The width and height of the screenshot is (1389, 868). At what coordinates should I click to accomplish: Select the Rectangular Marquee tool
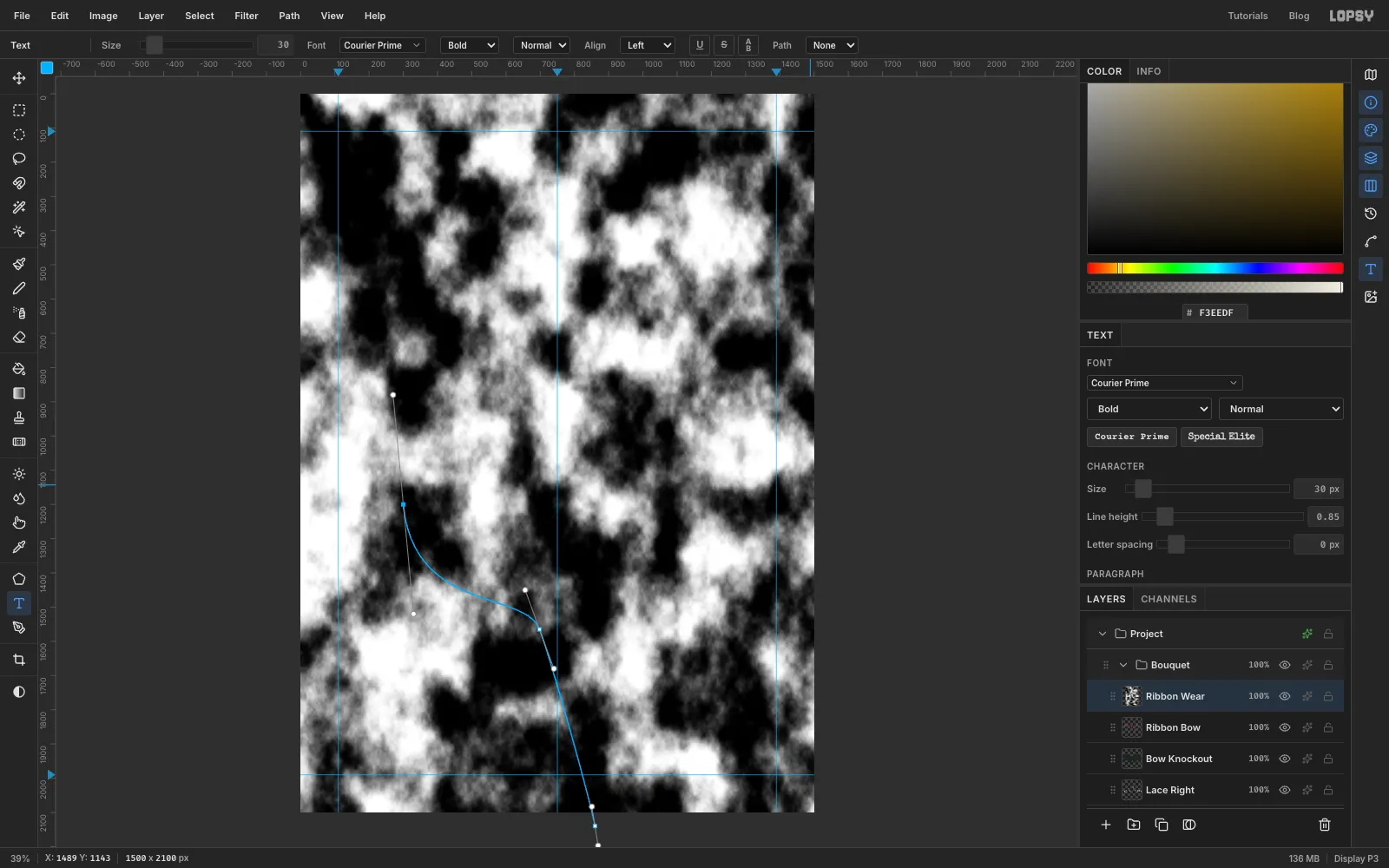point(19,110)
